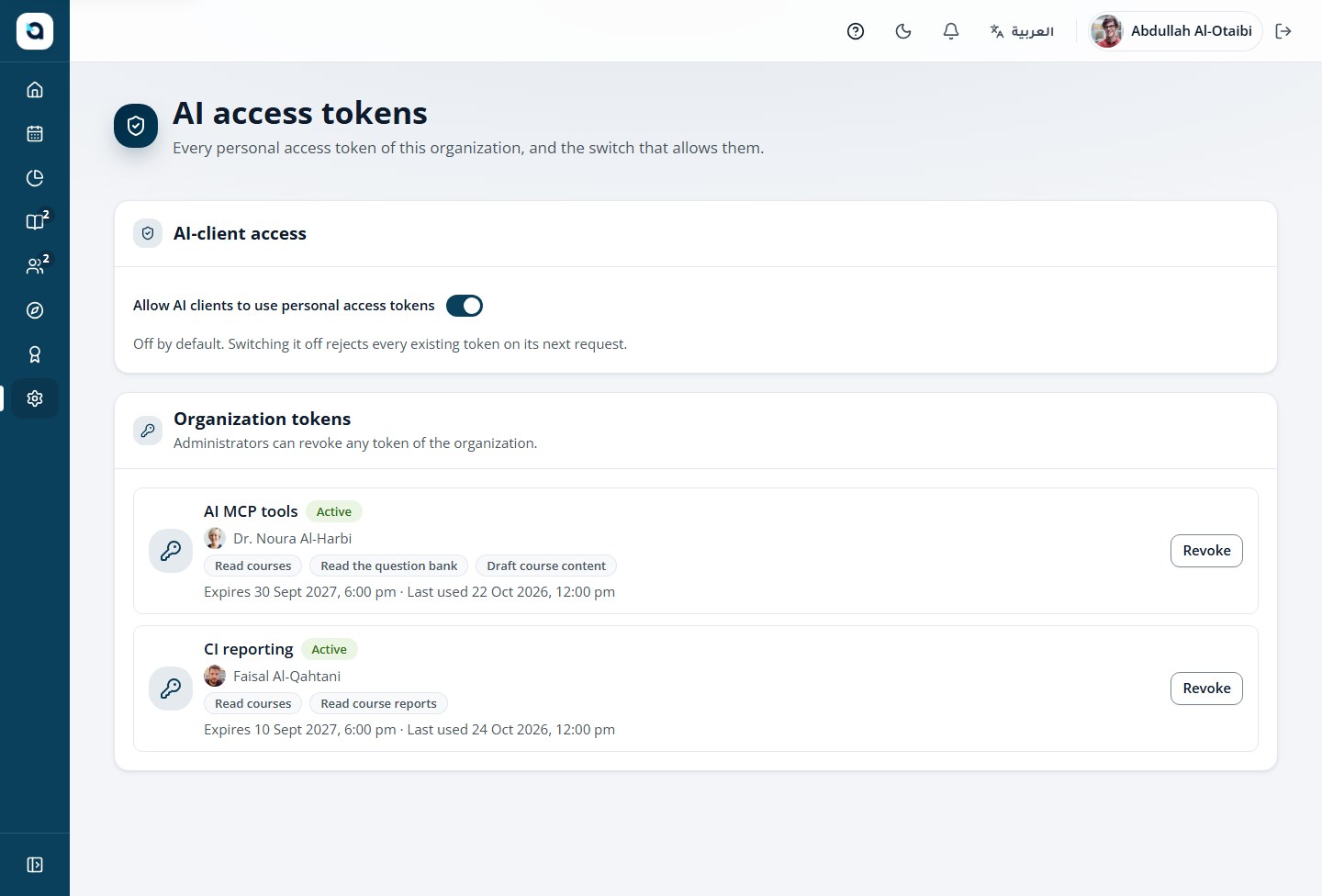1322x896 pixels.
Task: Open the app logo in the sidebar
Action: [35, 31]
